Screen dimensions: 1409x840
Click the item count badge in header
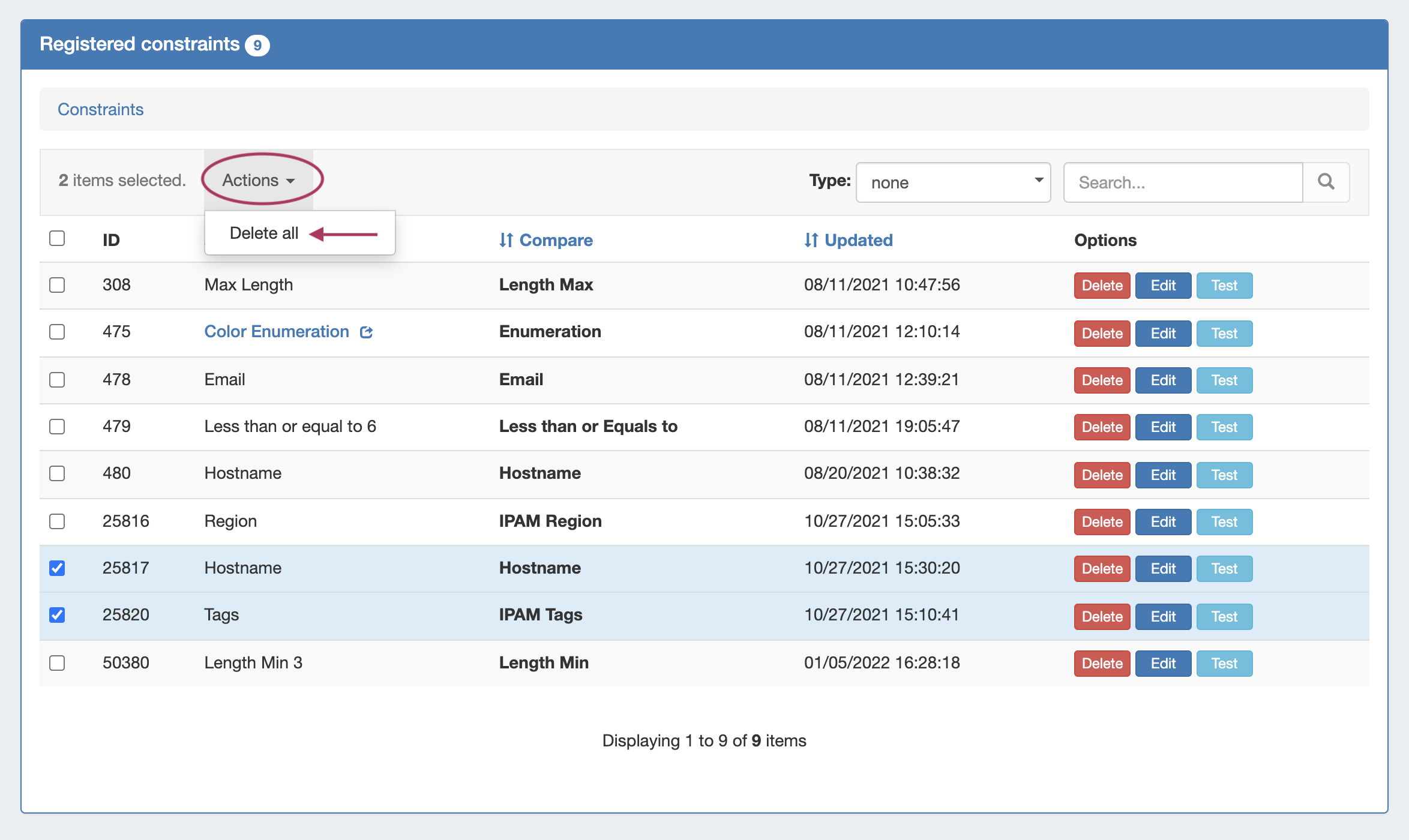(x=257, y=45)
